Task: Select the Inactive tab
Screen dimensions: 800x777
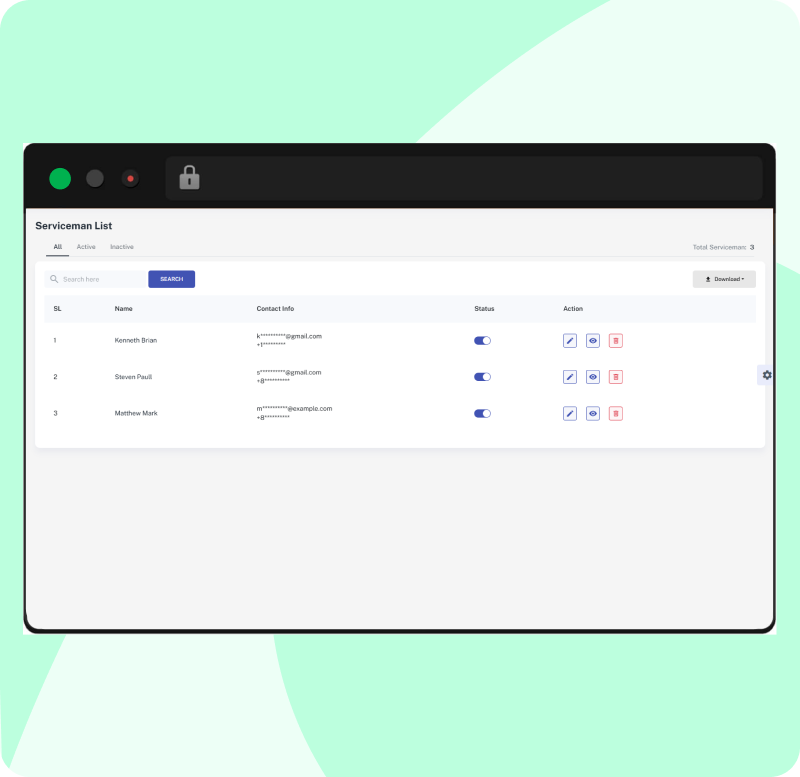Action: tap(122, 247)
